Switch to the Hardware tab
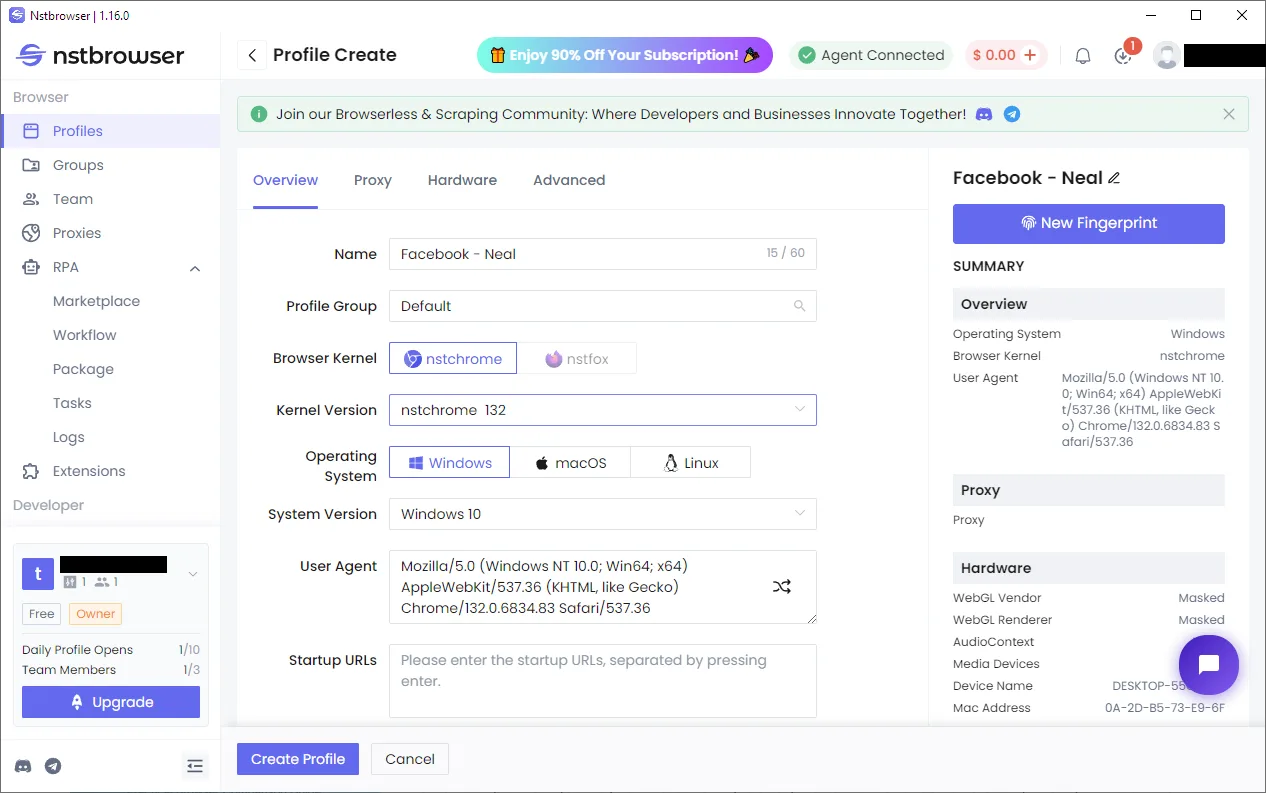Image resolution: width=1266 pixels, height=793 pixels. click(462, 180)
